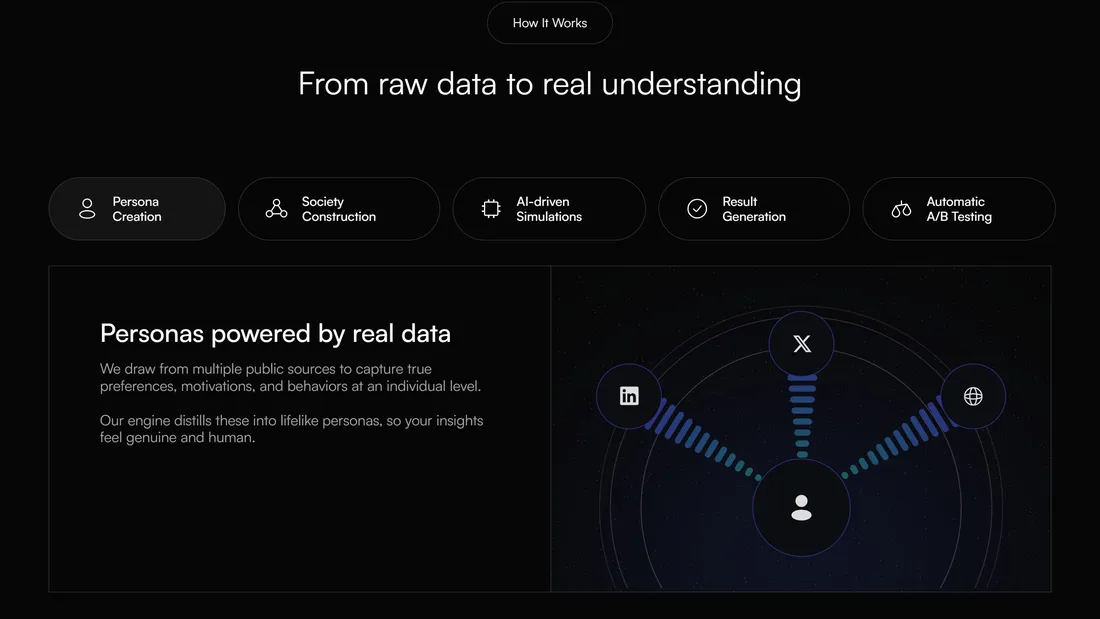This screenshot has height=619, width=1100.
Task: Click the central persona avatar icon
Action: tap(801, 507)
